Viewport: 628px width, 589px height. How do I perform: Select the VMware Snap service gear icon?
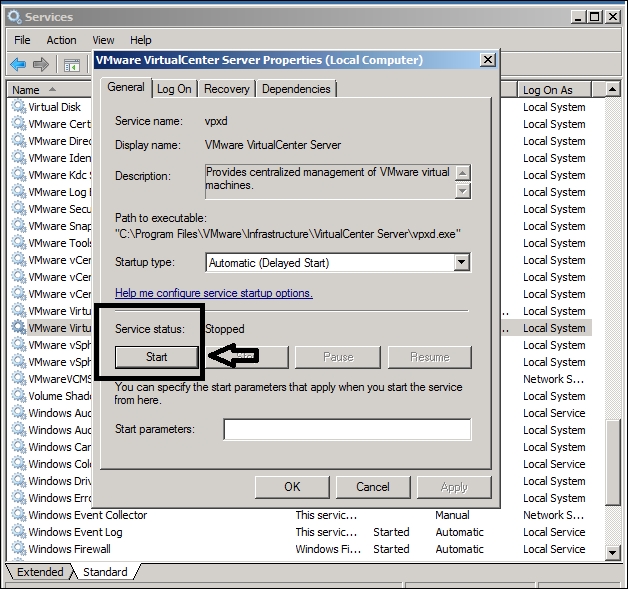click(18, 225)
